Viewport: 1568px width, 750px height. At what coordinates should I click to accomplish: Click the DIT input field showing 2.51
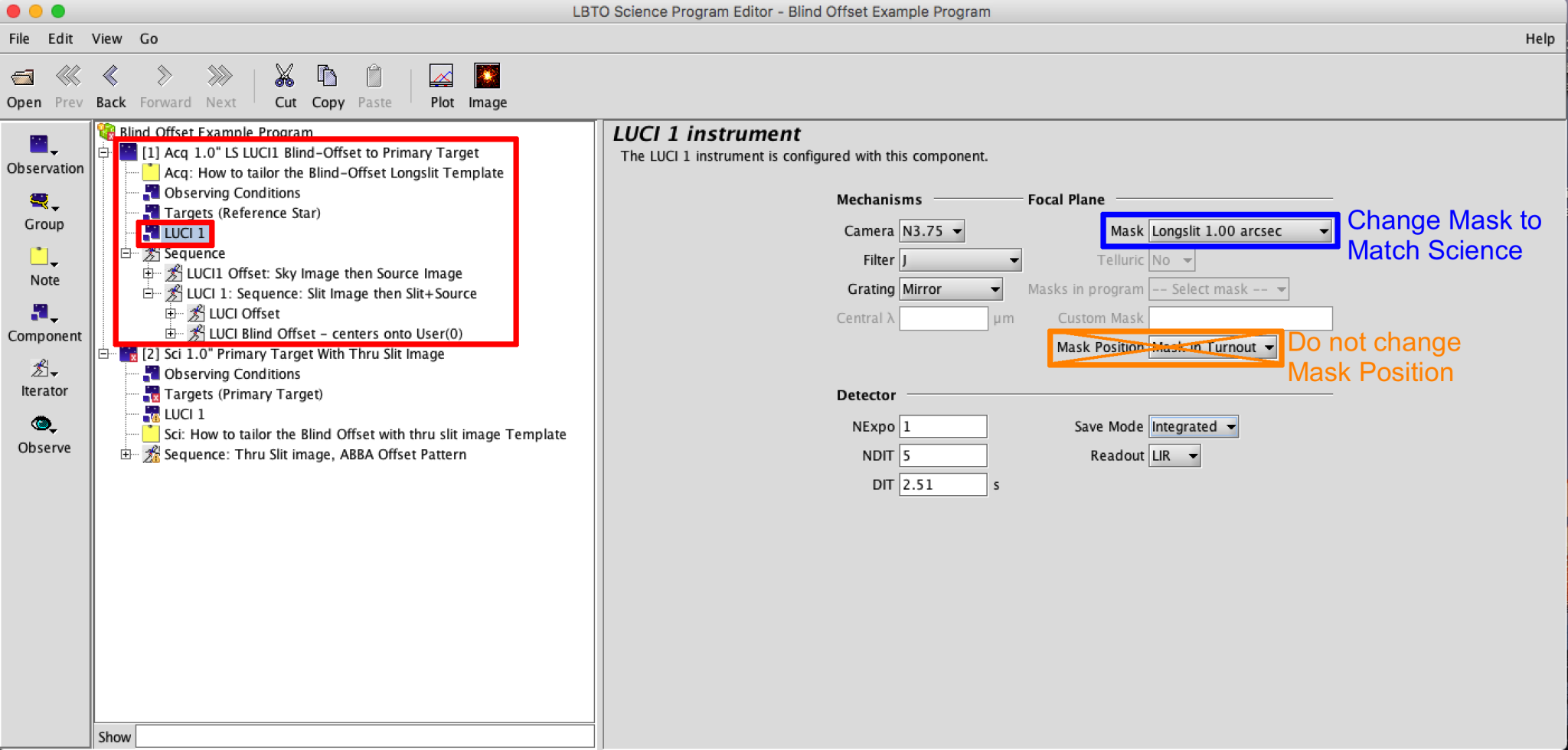[x=943, y=484]
